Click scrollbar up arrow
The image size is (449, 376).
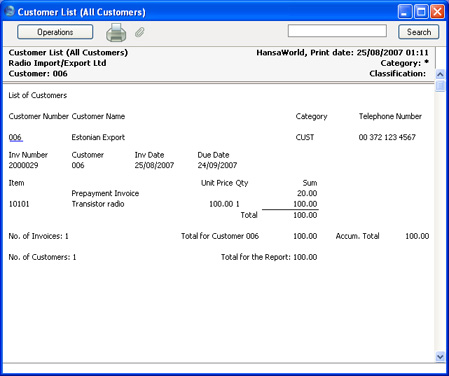[440, 74]
